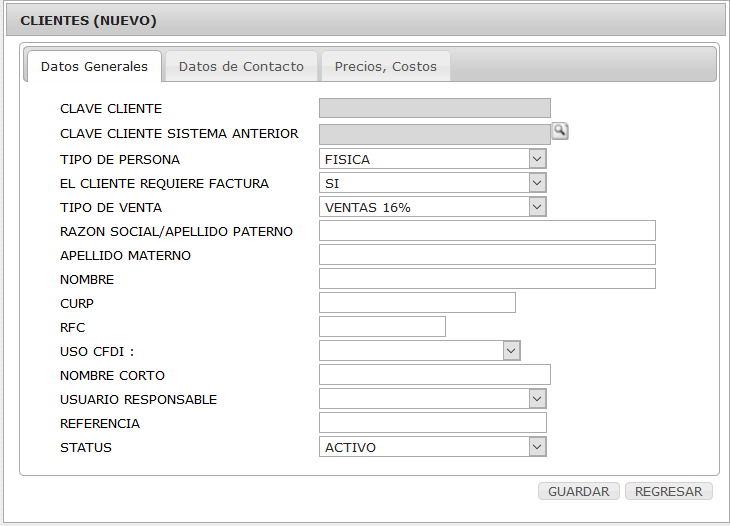Expand the STATUS dropdown showing ACTIVO
Screen dimensions: 730x526
tap(433, 447)
